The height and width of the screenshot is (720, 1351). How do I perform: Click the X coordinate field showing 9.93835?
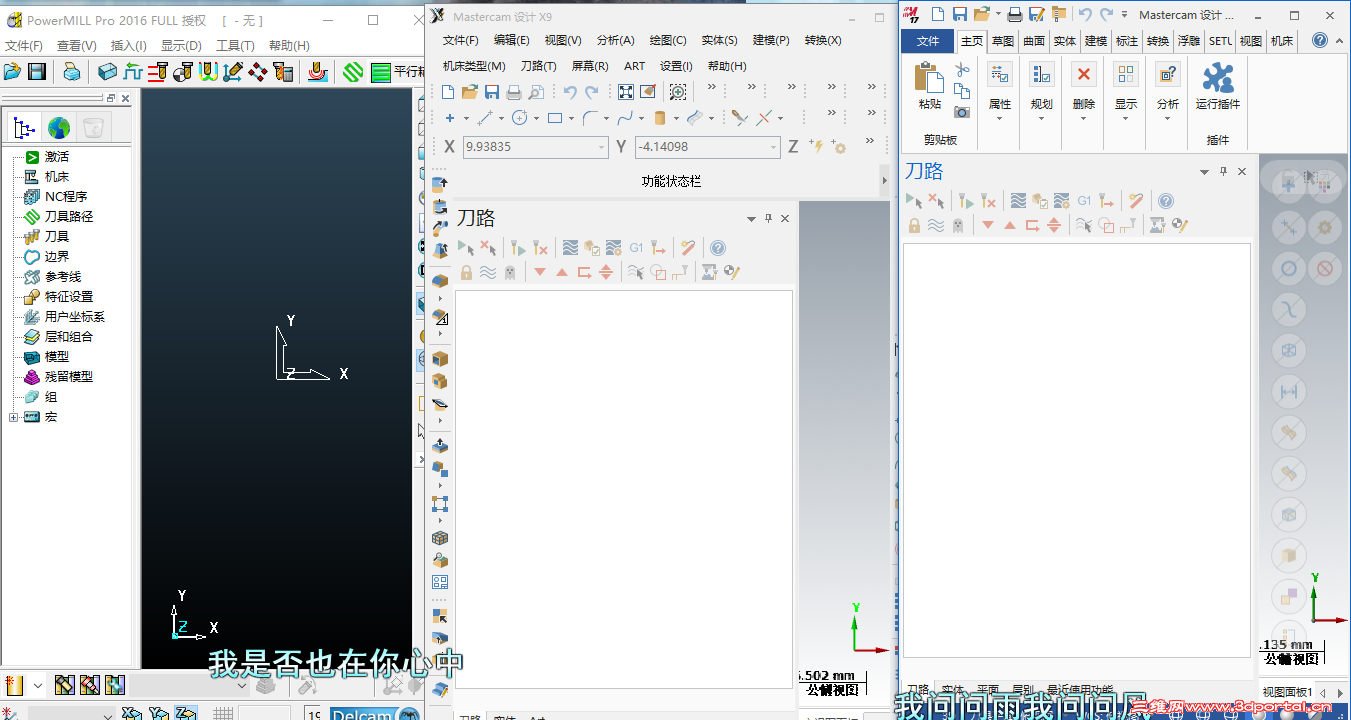click(x=535, y=147)
